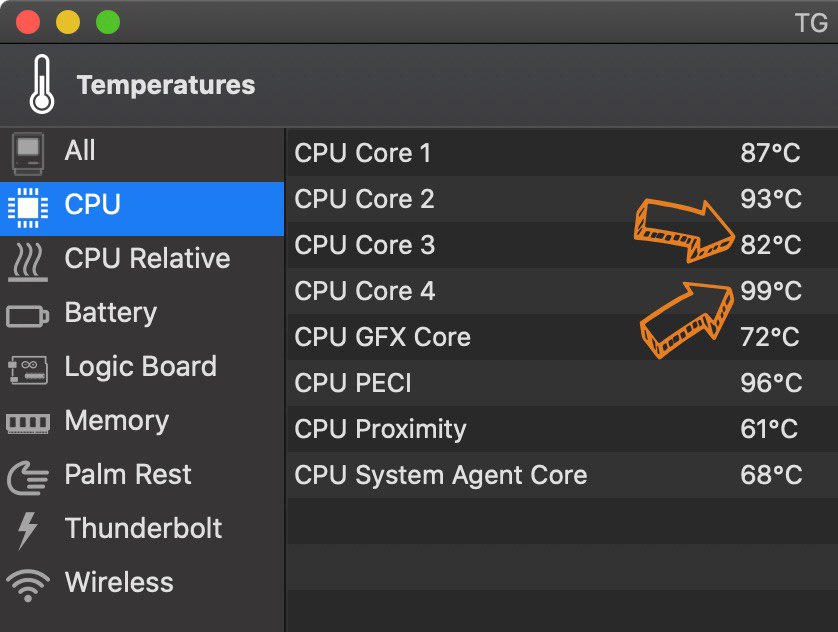838x632 pixels.
Task: Click the Palm Rest hand icon
Action: coord(28,478)
